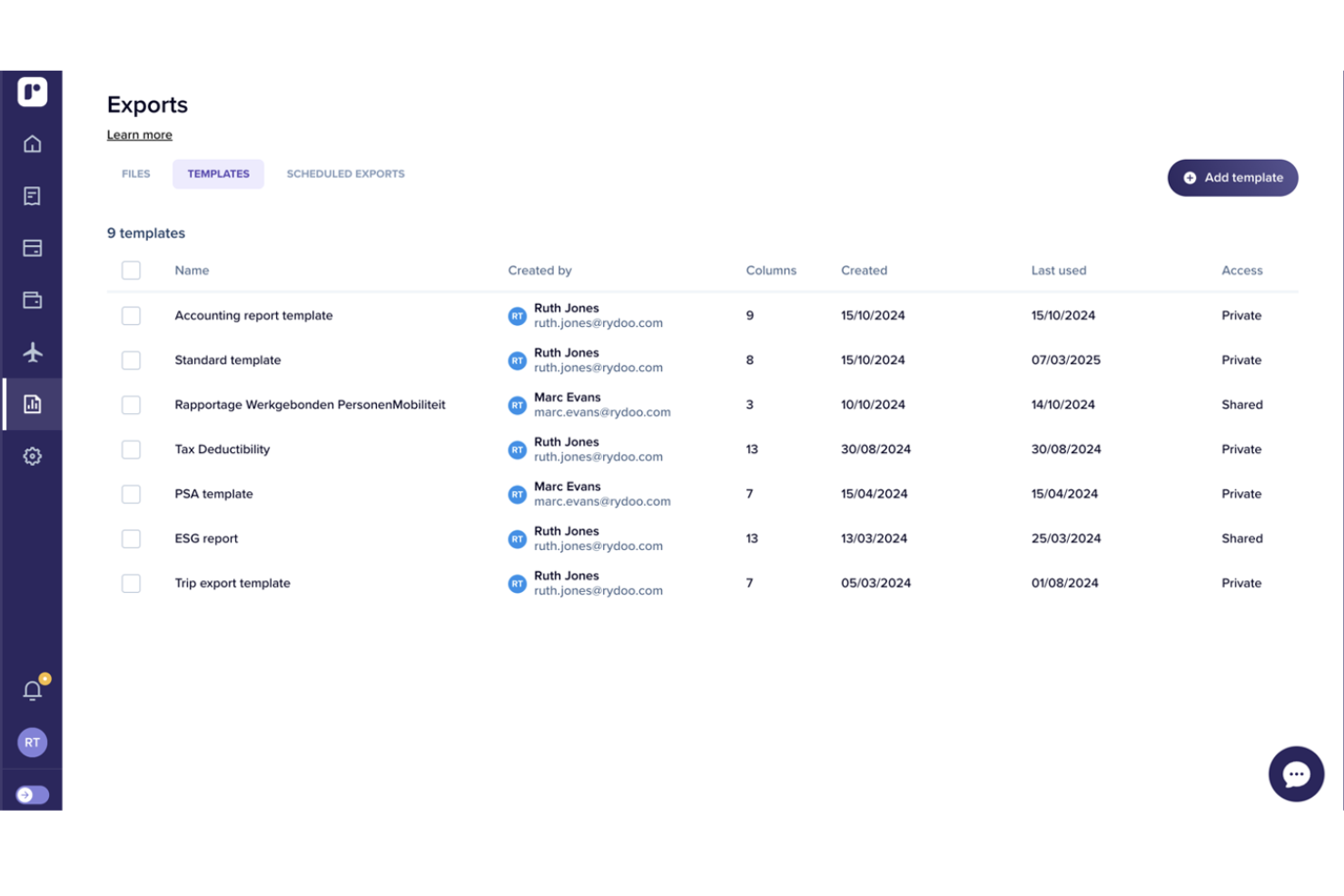The height and width of the screenshot is (896, 1344).
Task: Select the Tax Deductibility template checkbox
Action: (x=131, y=448)
